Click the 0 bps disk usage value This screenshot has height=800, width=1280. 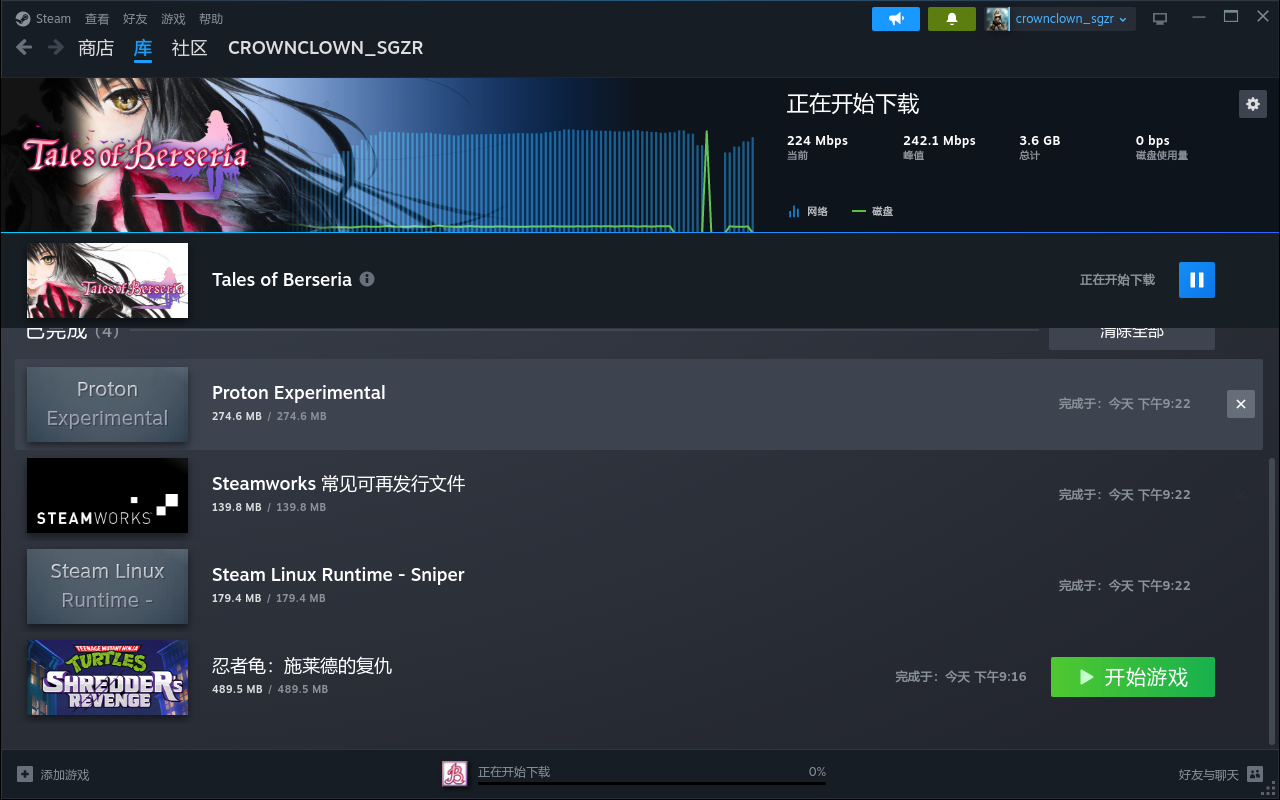click(x=1153, y=141)
